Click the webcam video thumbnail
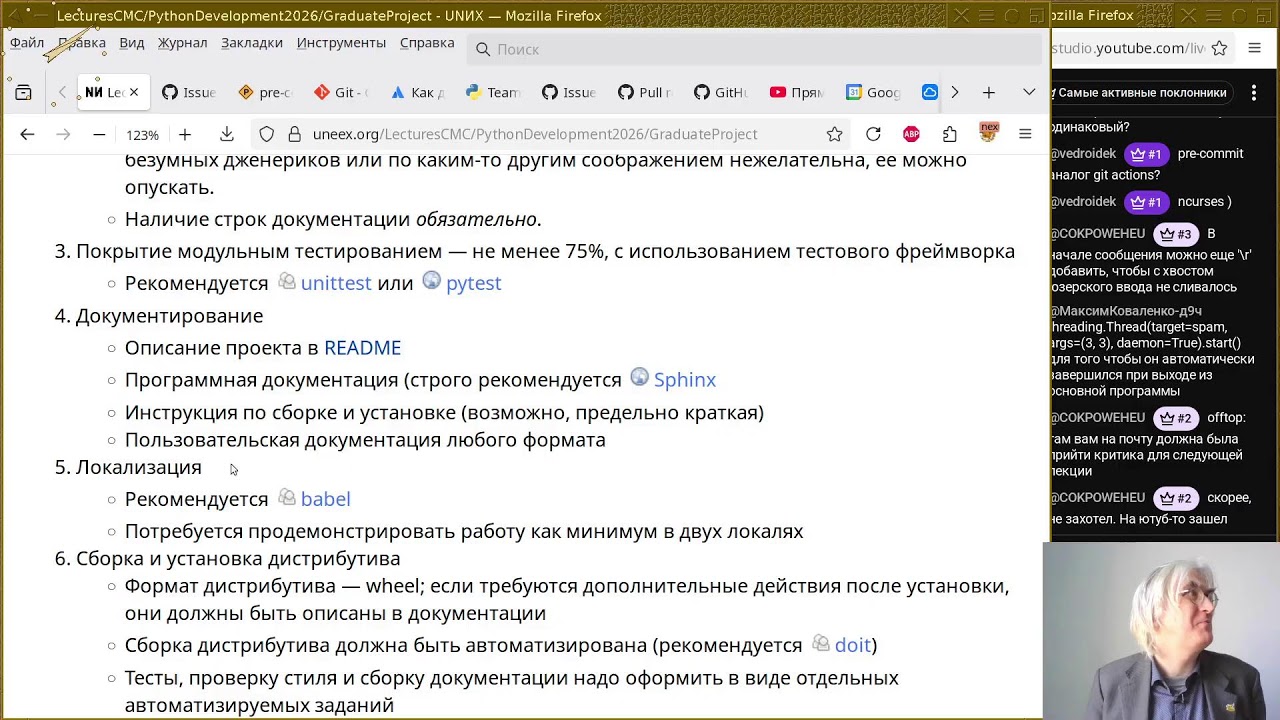 pos(1161,631)
